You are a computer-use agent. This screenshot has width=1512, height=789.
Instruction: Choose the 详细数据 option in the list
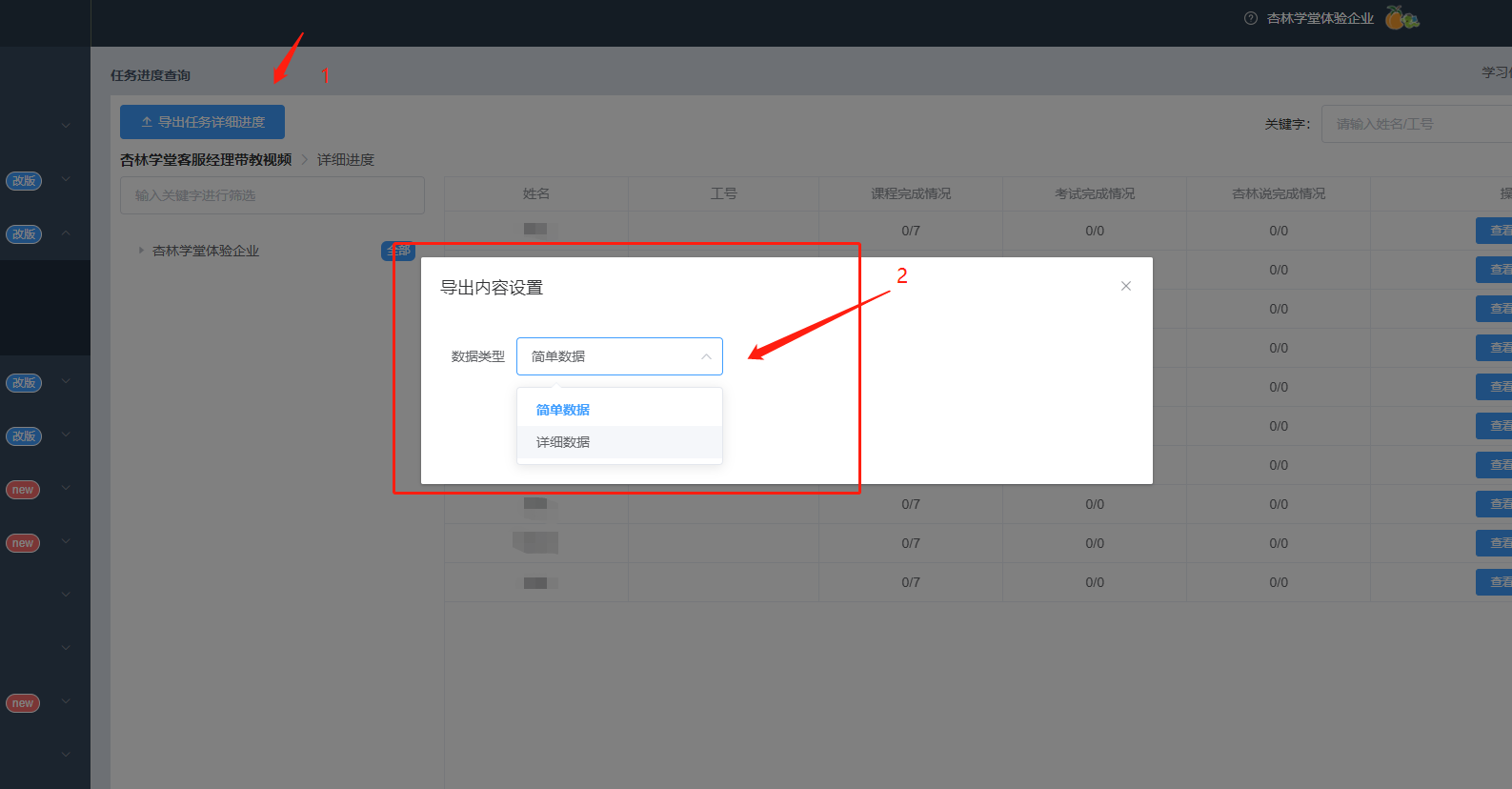click(x=619, y=442)
